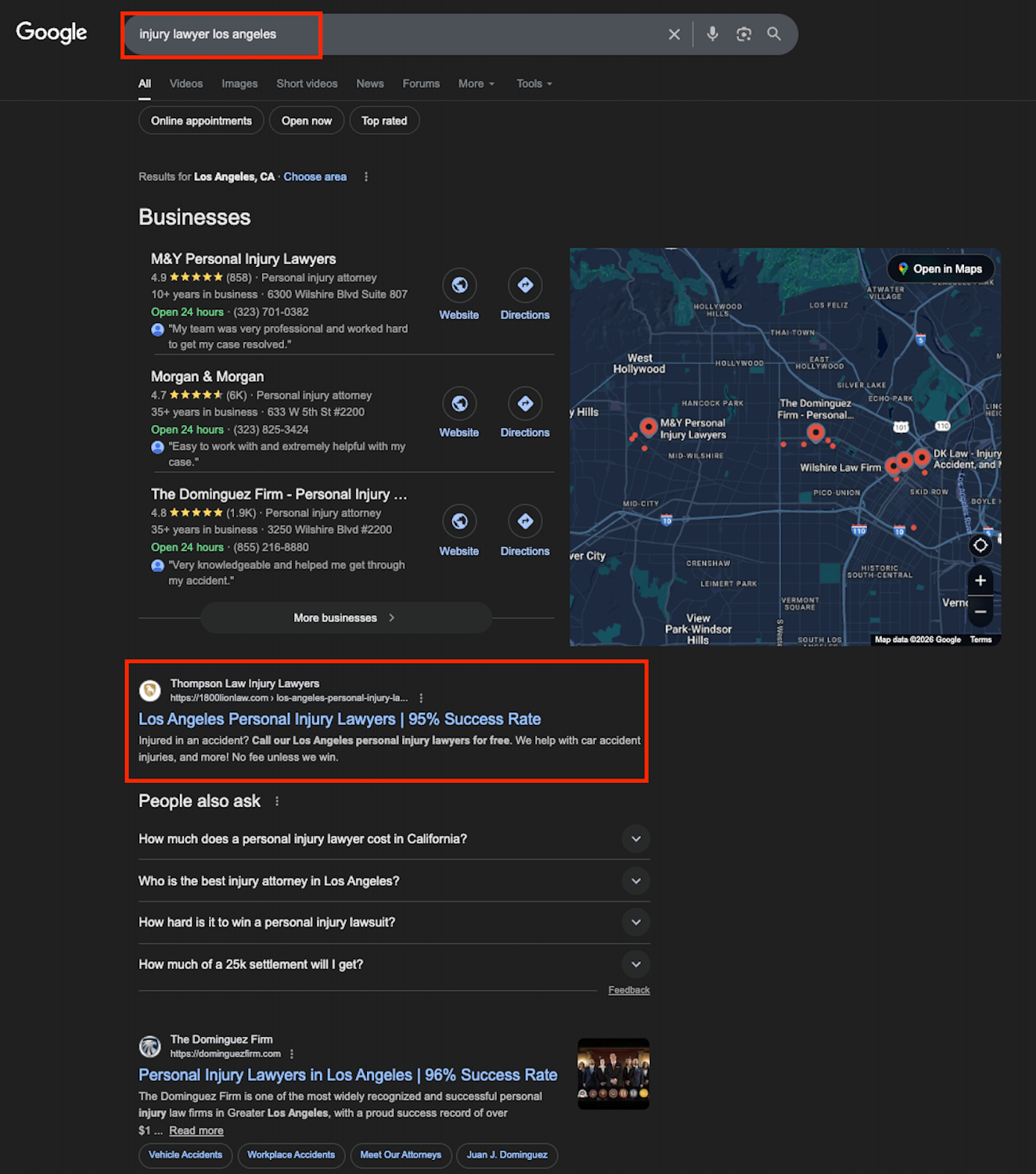Click the Thompson Law site favicon
Screen dimensions: 1036x1174
coord(150,690)
